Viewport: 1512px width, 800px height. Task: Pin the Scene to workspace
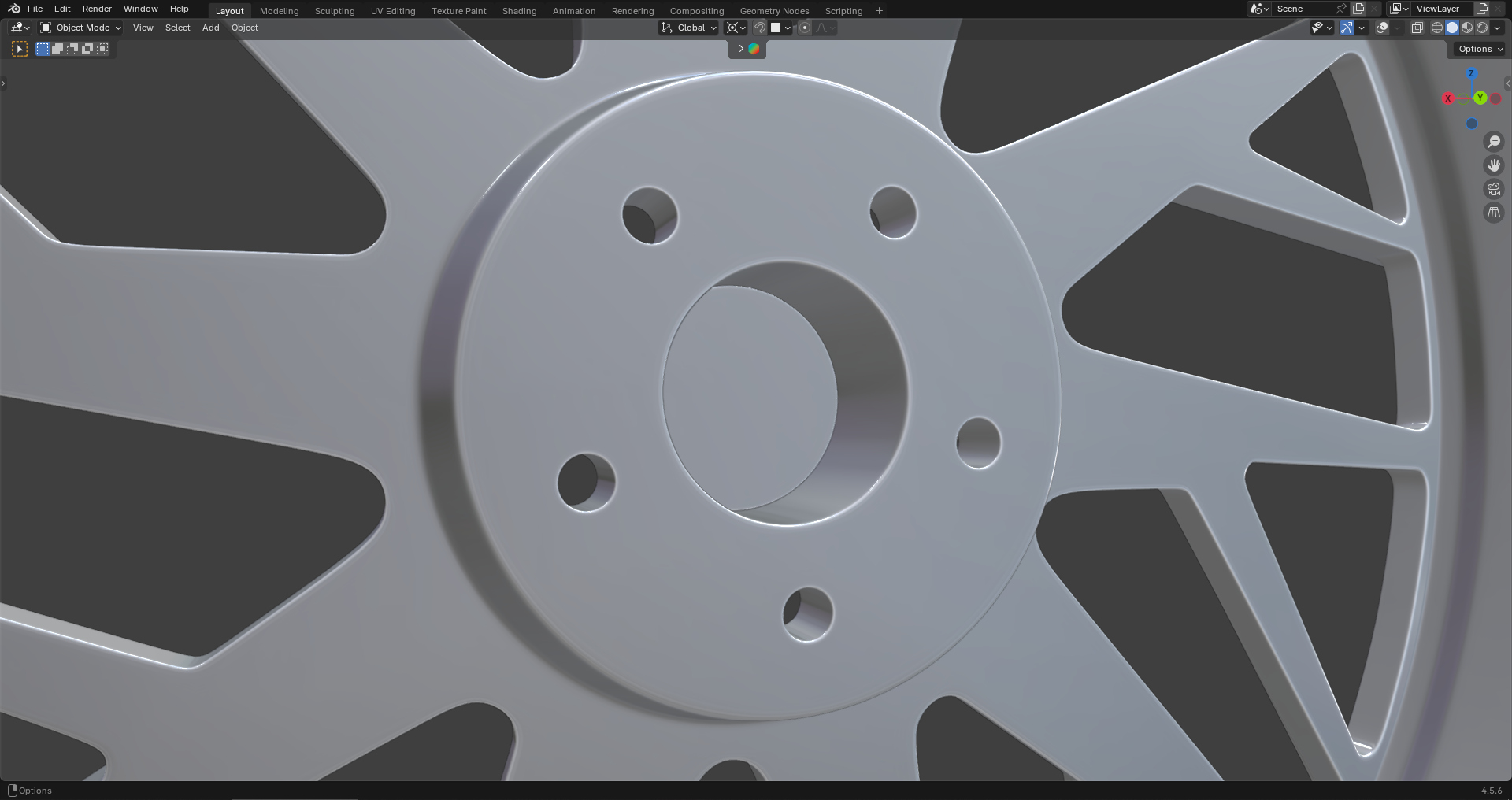(x=1341, y=9)
